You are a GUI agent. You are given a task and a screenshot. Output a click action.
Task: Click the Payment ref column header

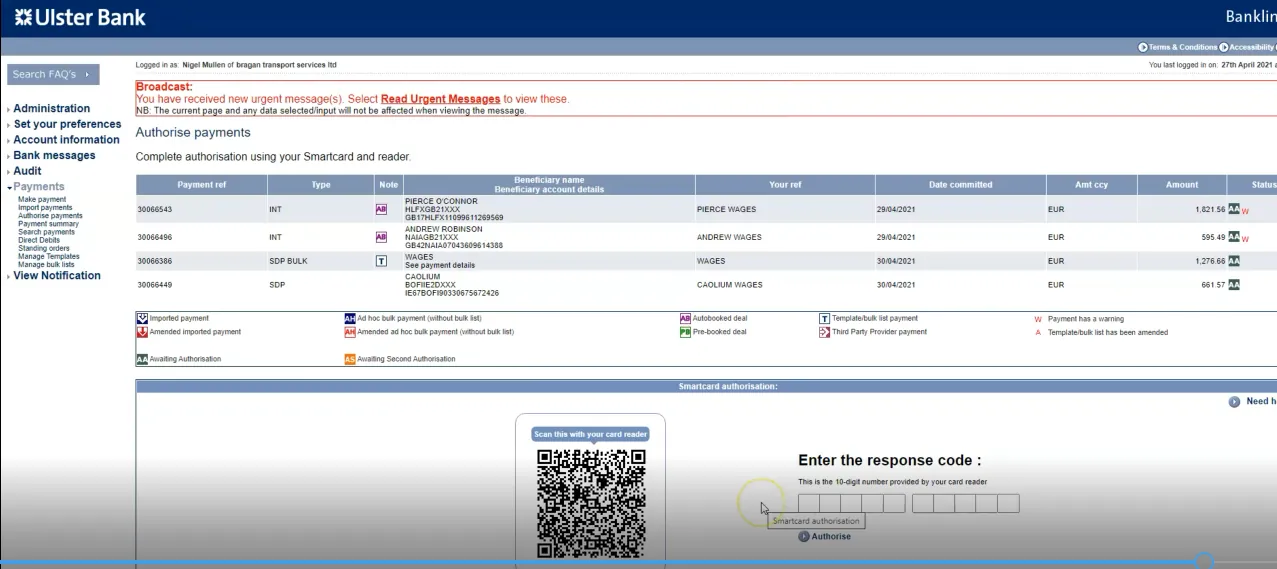[x=201, y=185]
